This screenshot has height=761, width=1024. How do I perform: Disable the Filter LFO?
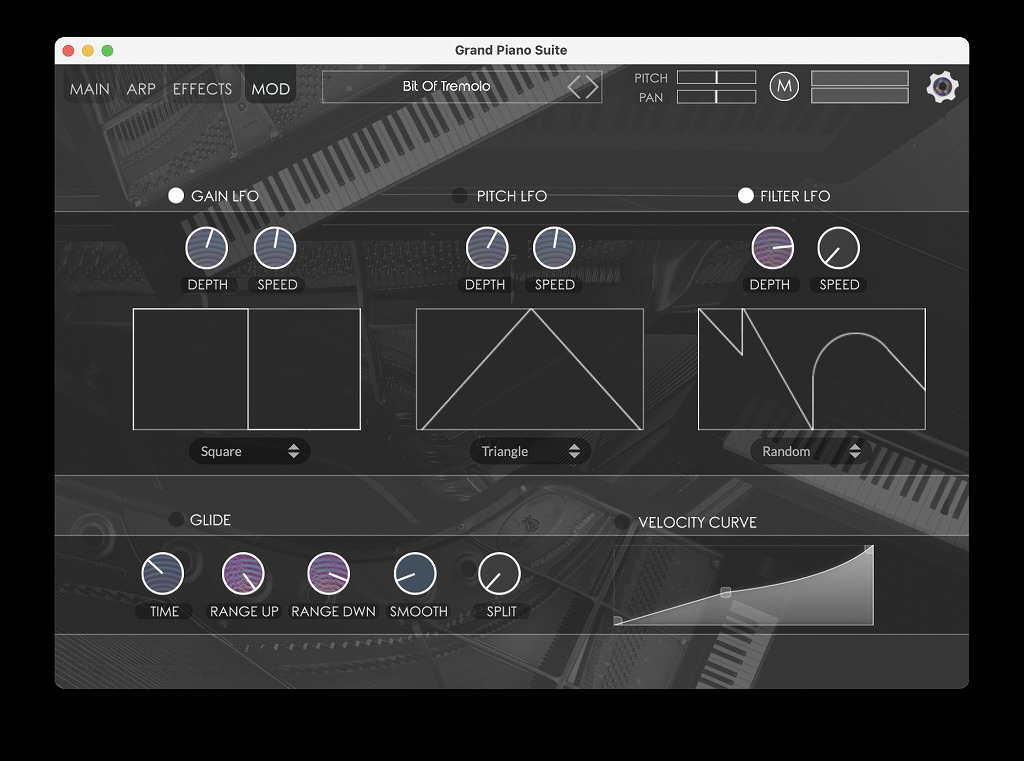745,196
